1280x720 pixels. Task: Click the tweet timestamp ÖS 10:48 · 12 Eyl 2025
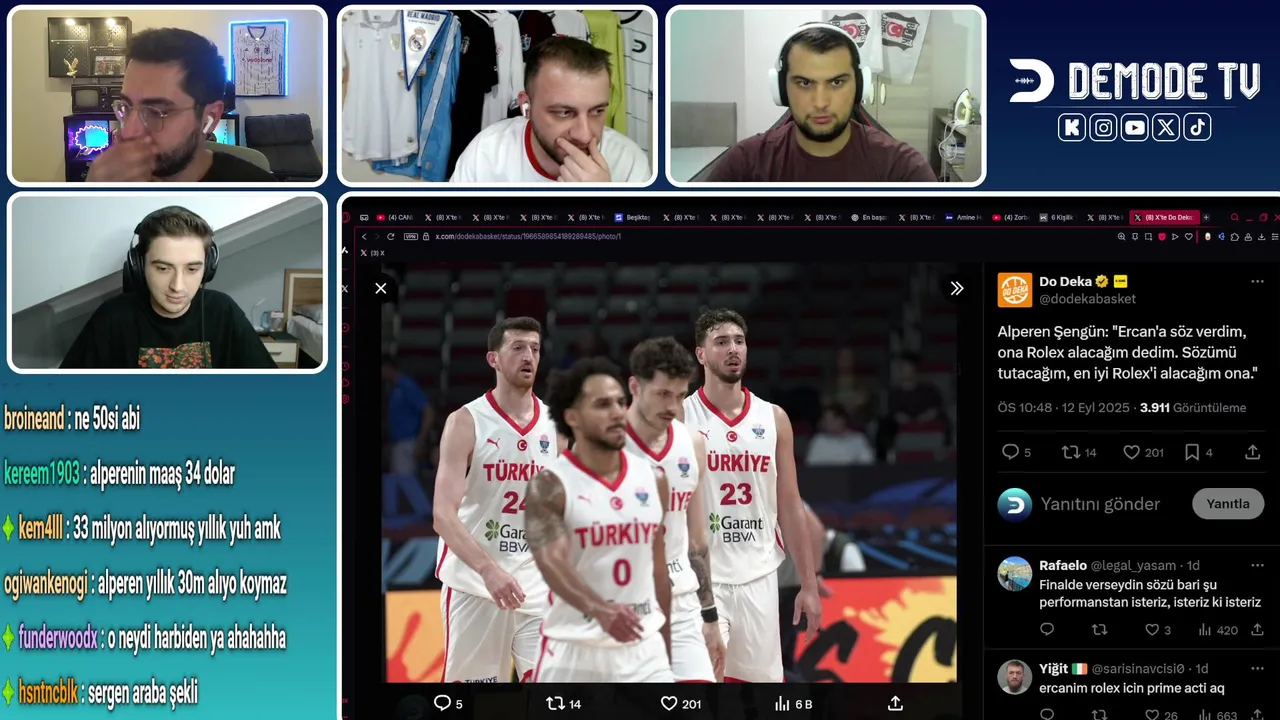click(x=1063, y=408)
